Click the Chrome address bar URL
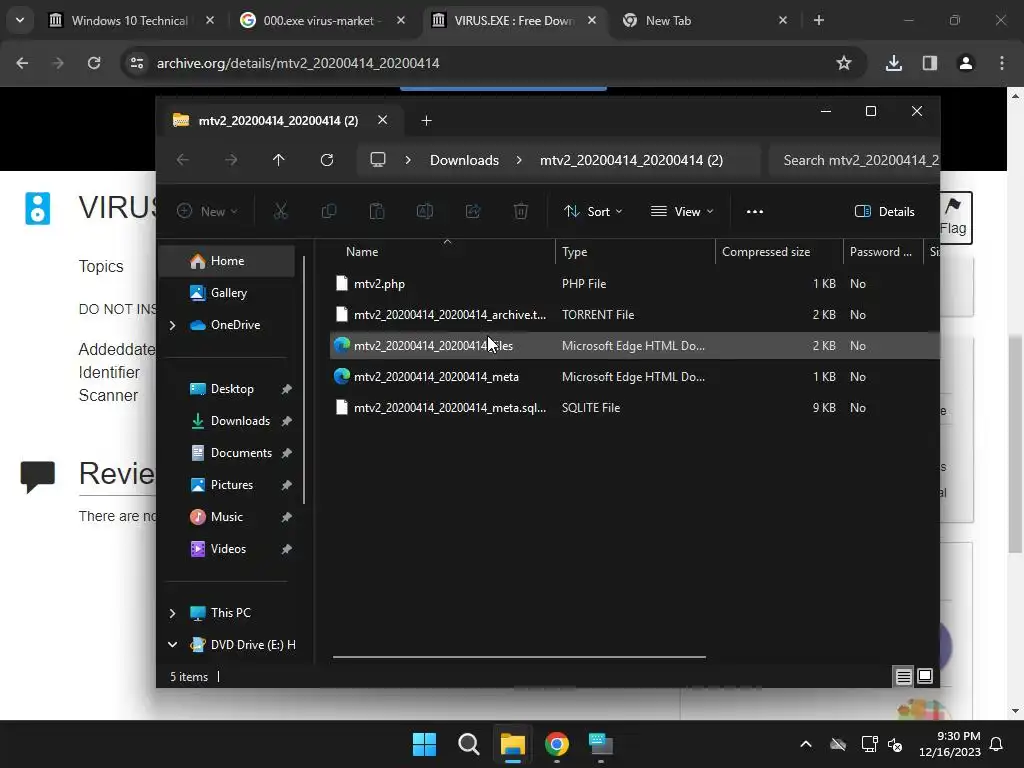The image size is (1024, 768). pyautogui.click(x=298, y=63)
